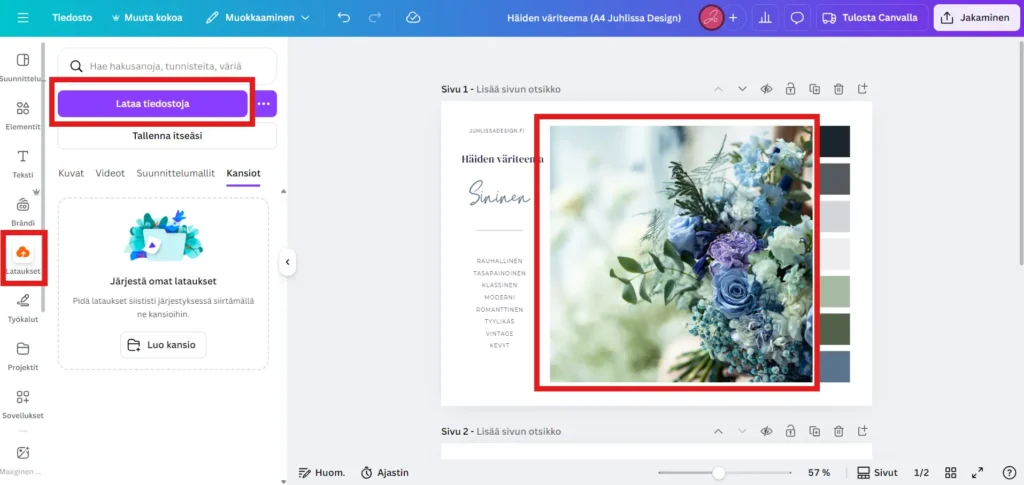
Task: Duplicate Sivu 1 page
Action: [814, 89]
